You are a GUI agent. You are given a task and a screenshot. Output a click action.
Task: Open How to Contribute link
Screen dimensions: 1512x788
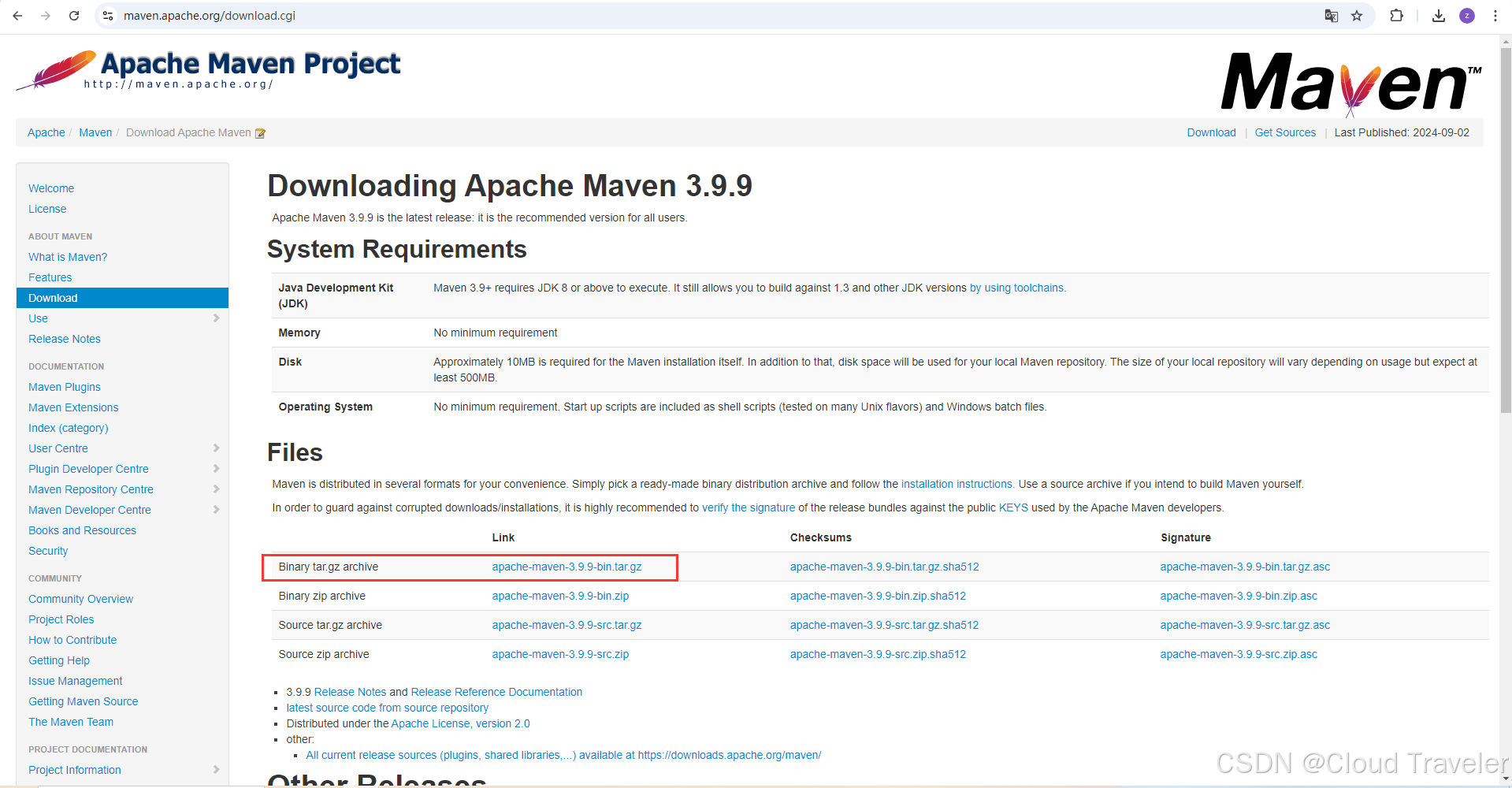pos(72,640)
